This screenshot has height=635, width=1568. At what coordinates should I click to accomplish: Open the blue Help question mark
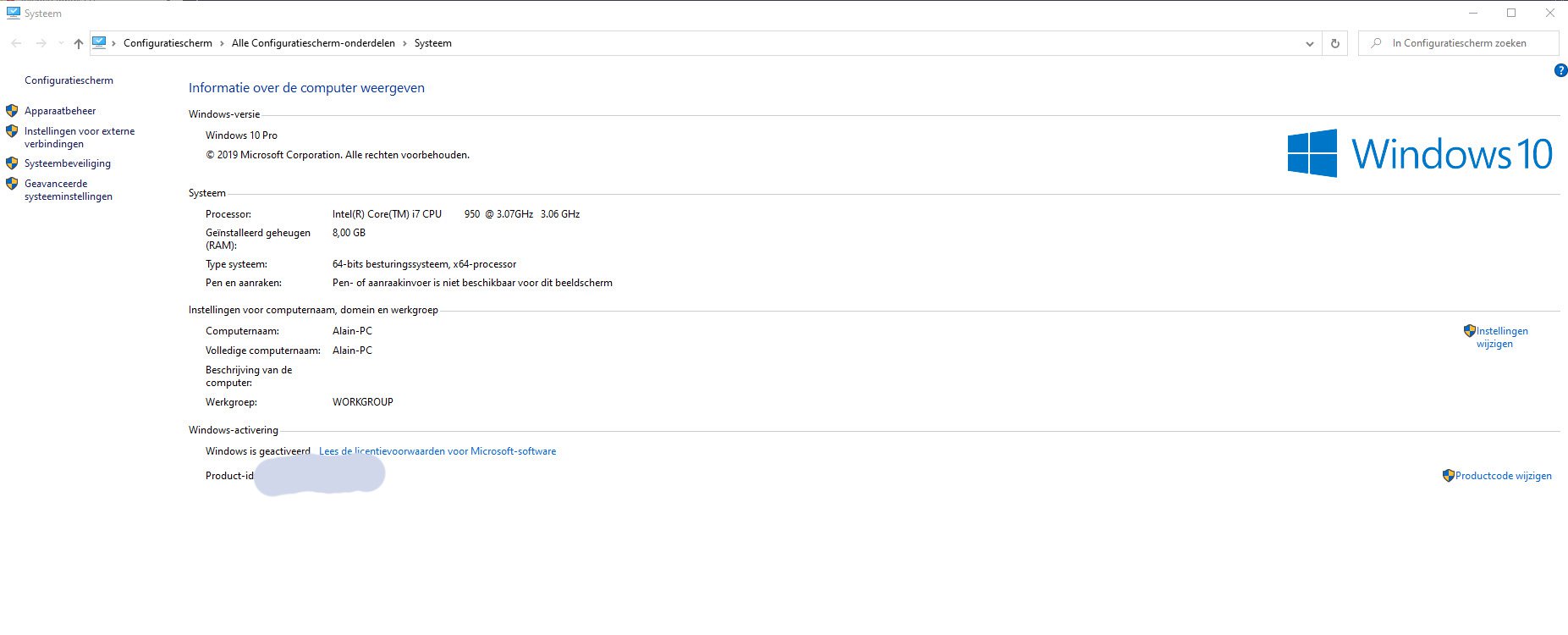coord(1561,70)
